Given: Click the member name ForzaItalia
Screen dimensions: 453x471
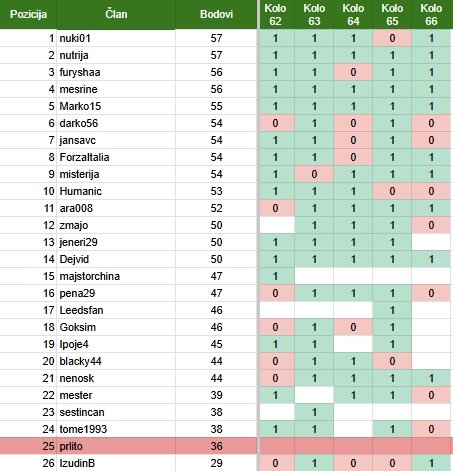Looking at the screenshot, I should pos(84,157).
